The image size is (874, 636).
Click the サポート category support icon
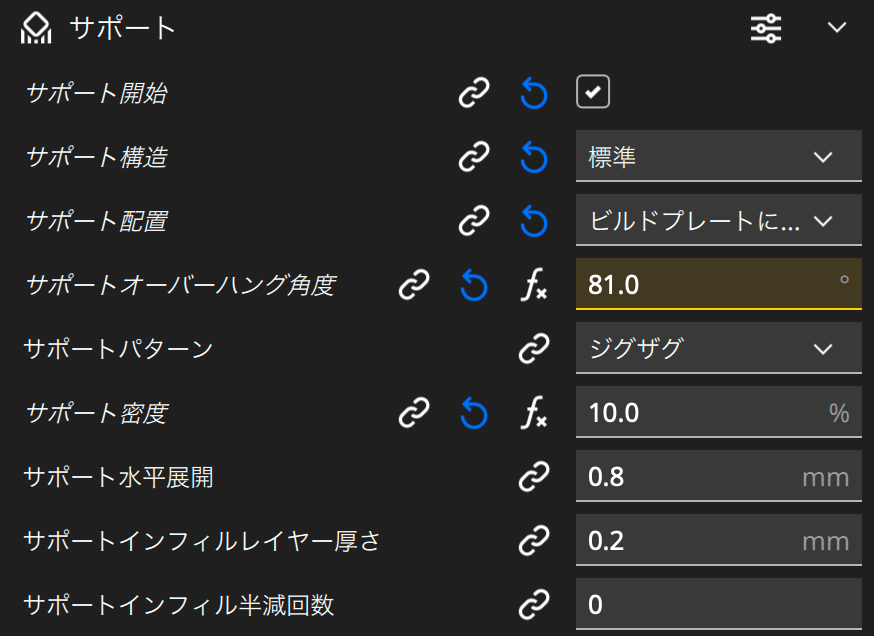coord(36,28)
